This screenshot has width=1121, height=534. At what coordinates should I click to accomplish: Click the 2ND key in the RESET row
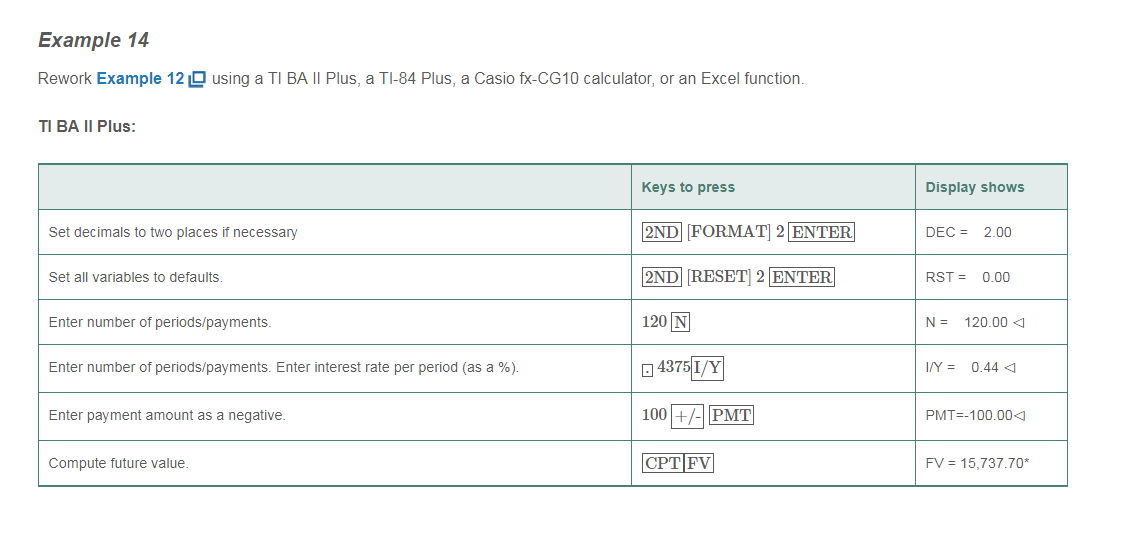click(661, 277)
